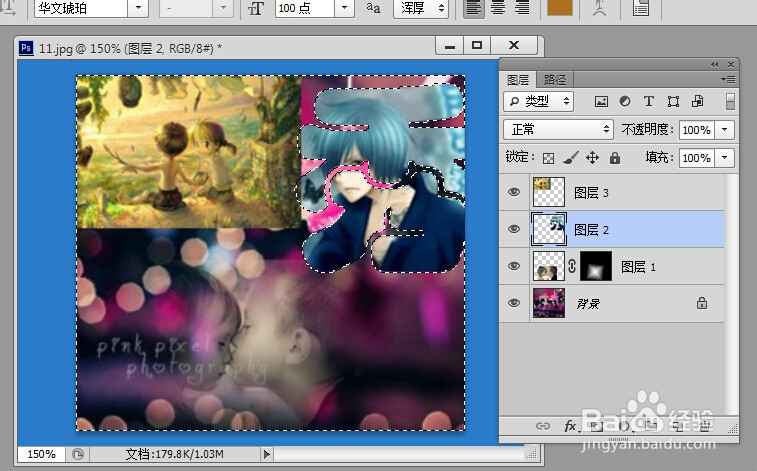Minimize the 11.jpg document window

tap(450, 45)
